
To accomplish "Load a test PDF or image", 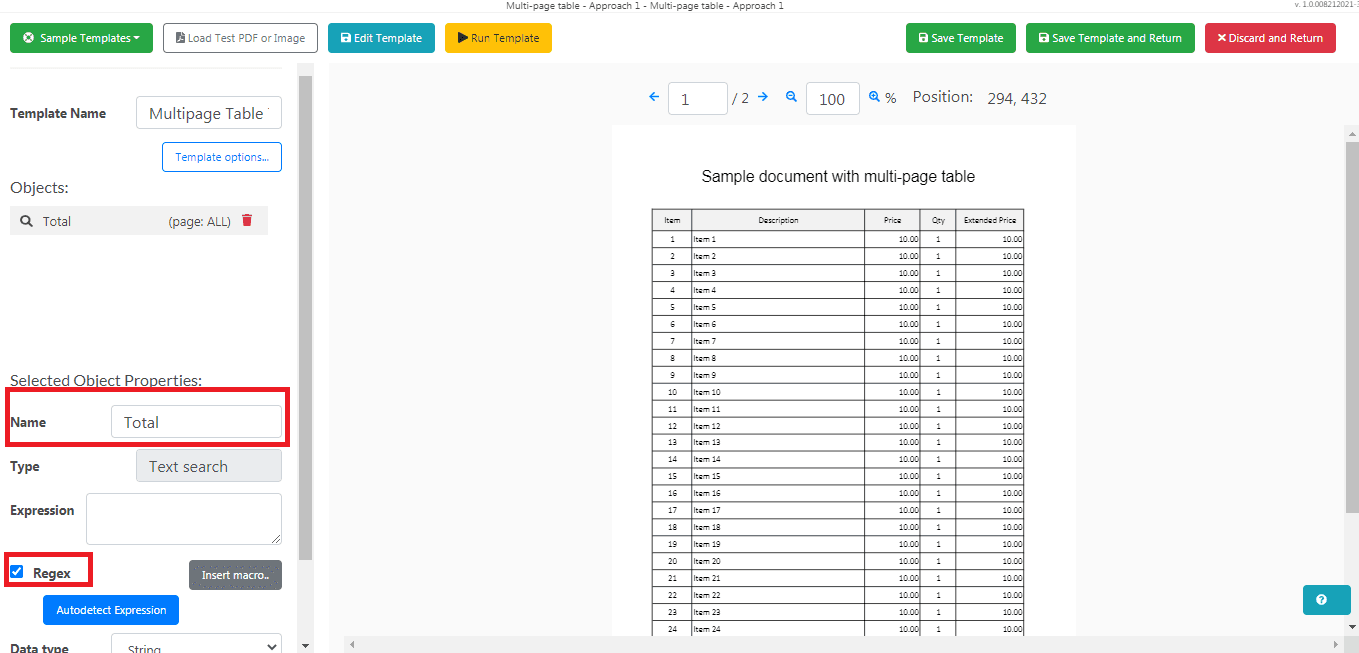I will point(240,37).
